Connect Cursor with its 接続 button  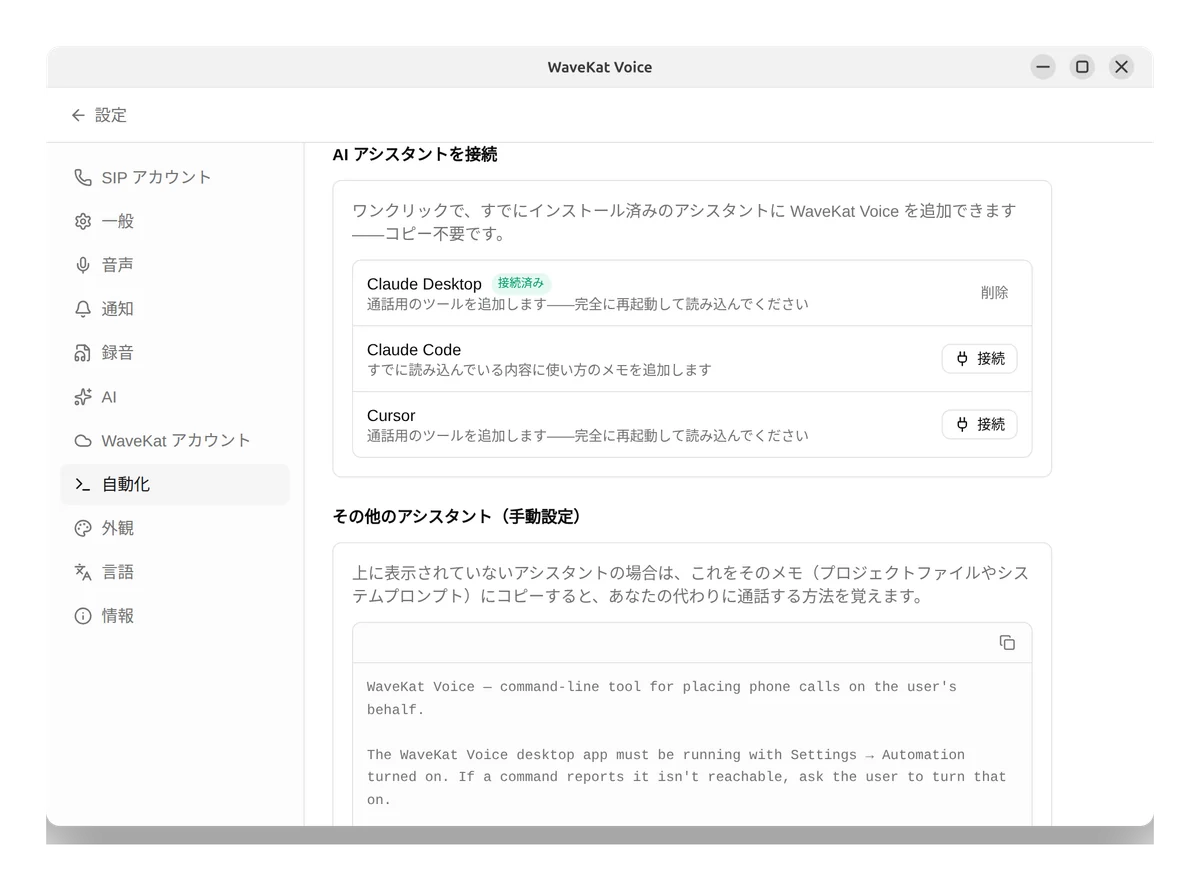(979, 424)
